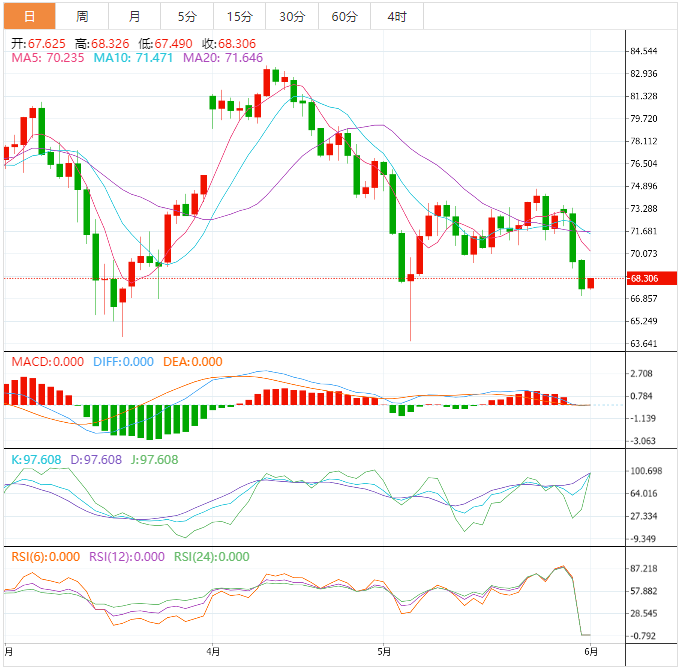
Task: Click the 84.544 price axis value
Action: point(644,51)
